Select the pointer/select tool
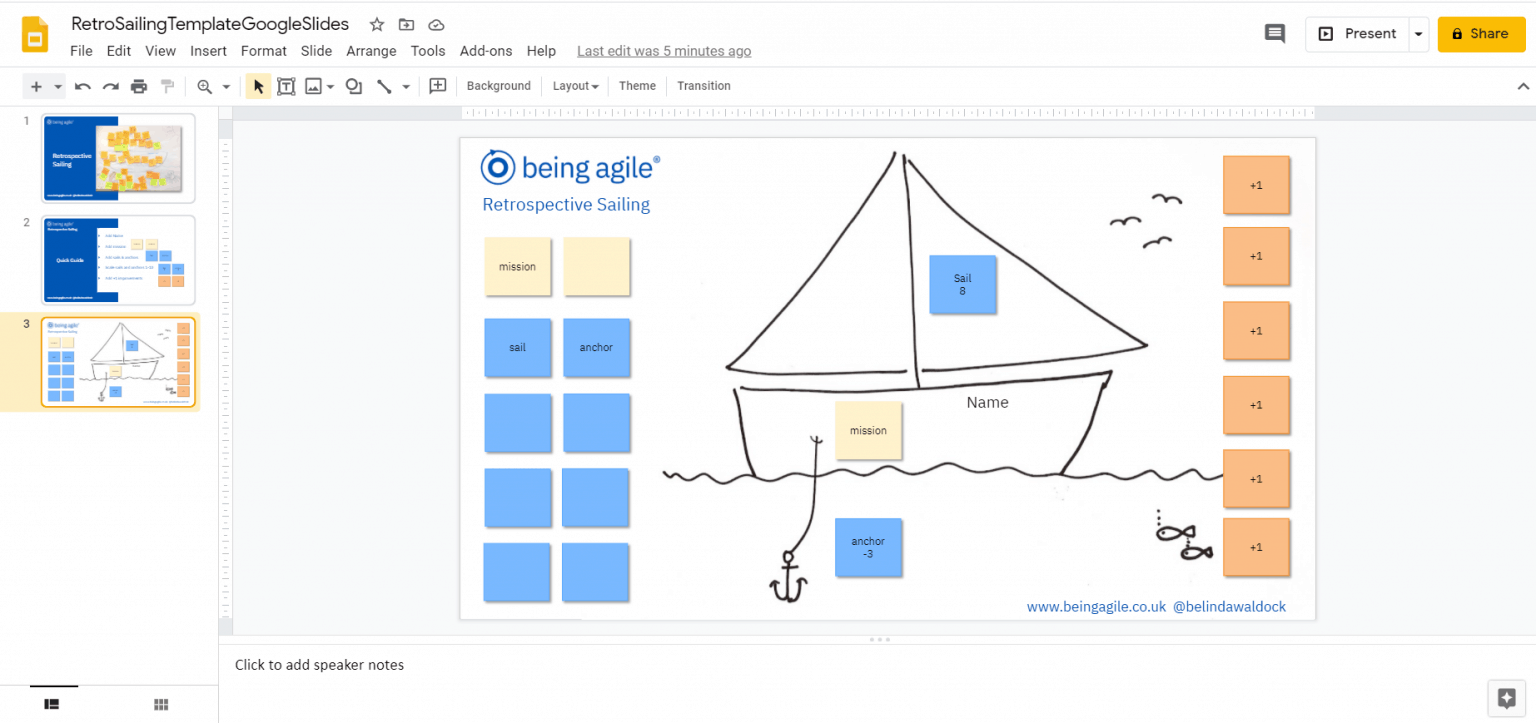The image size is (1536, 723). click(257, 85)
